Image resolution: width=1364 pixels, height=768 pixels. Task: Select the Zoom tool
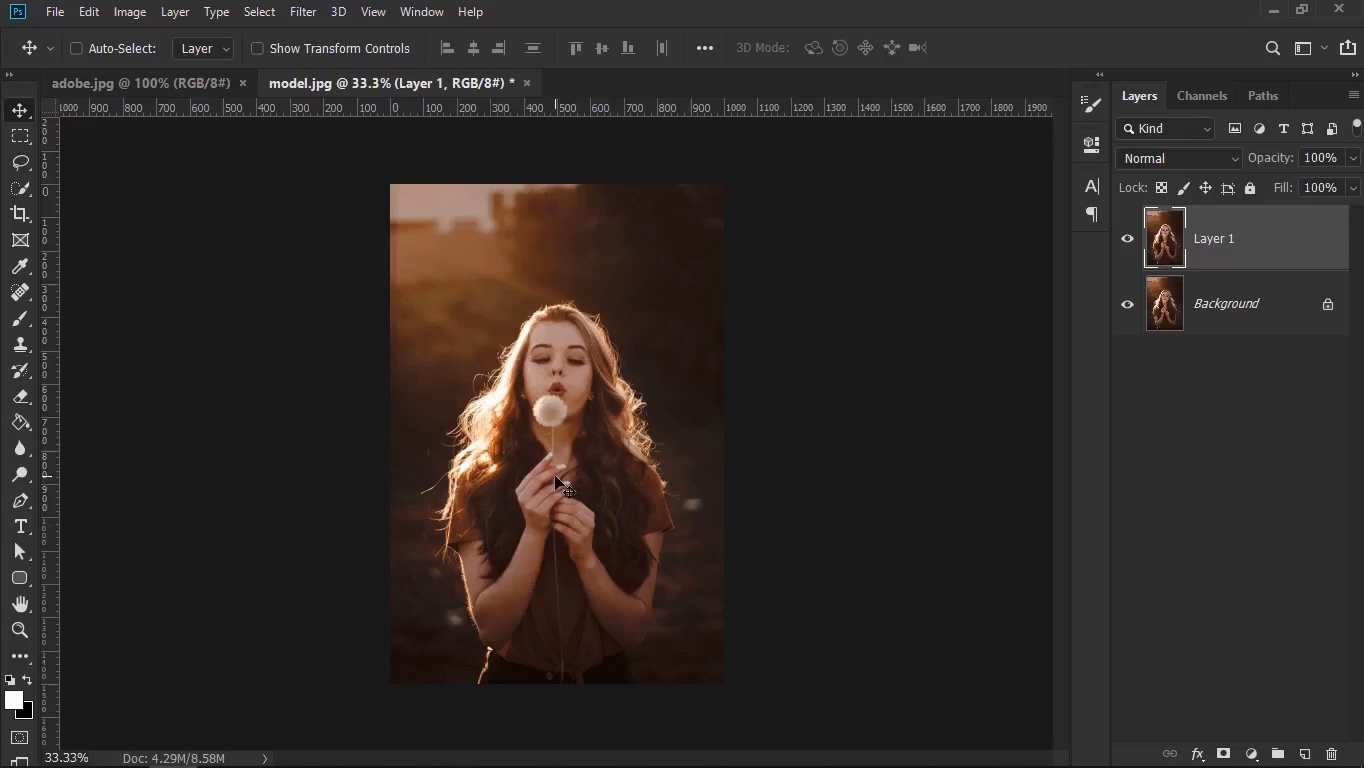20,630
